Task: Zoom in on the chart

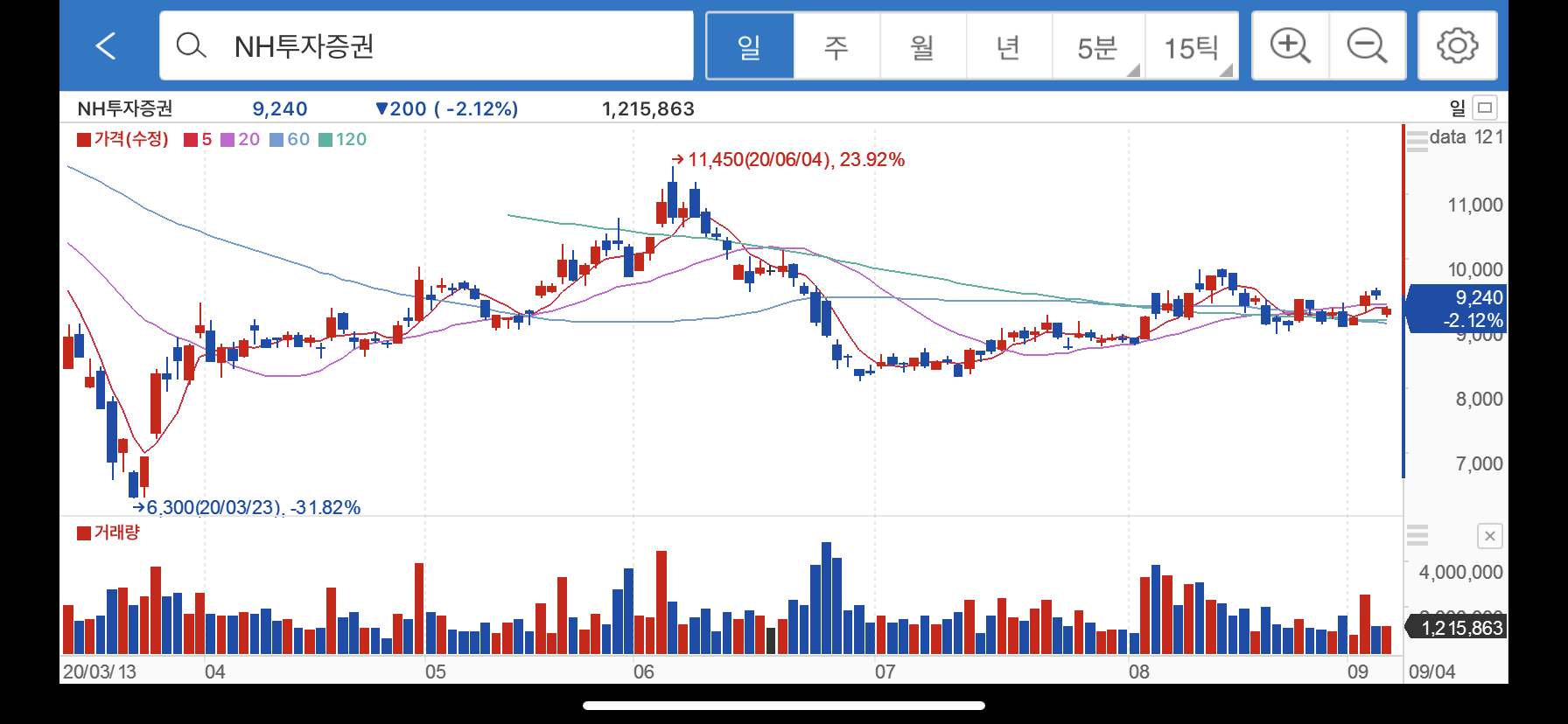Action: [x=1291, y=45]
